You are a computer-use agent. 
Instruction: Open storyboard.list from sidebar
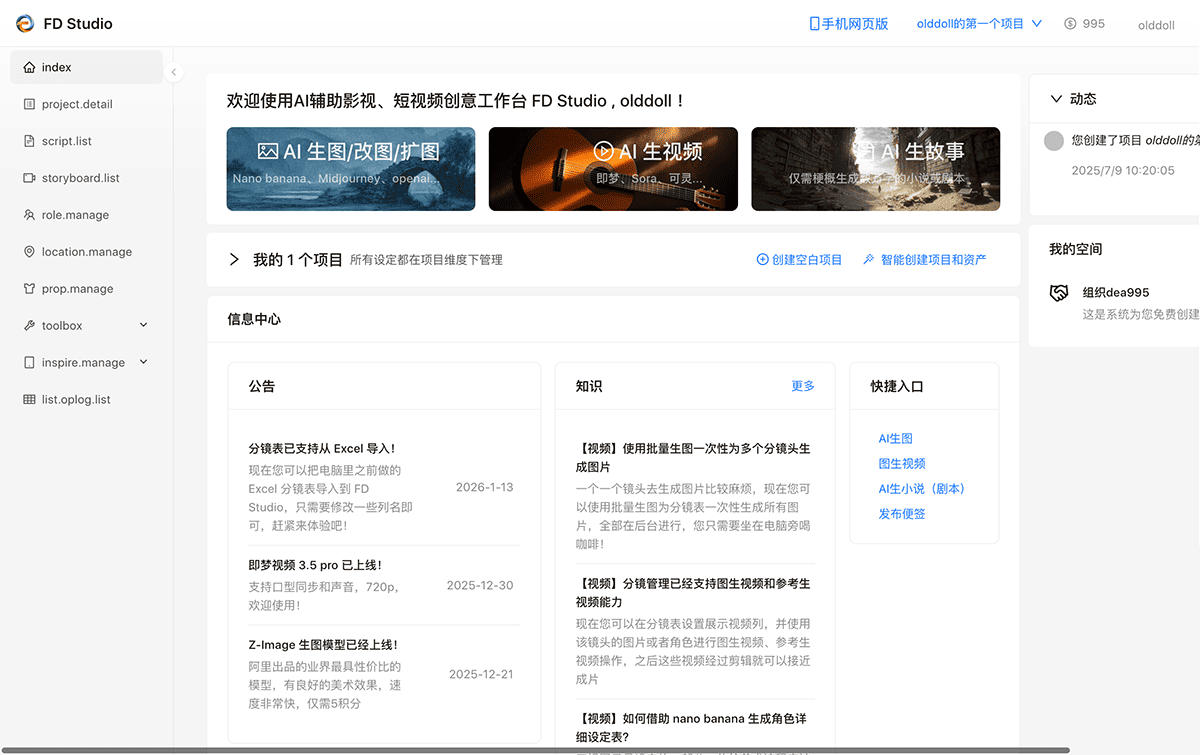point(80,178)
